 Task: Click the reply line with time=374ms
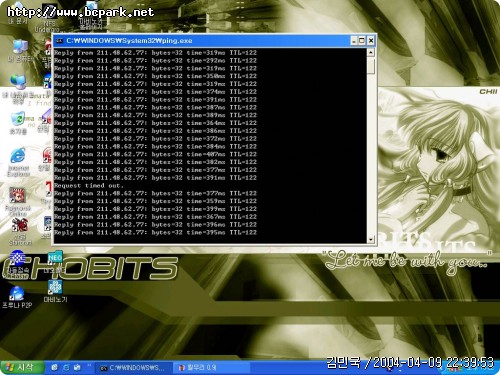click(155, 92)
